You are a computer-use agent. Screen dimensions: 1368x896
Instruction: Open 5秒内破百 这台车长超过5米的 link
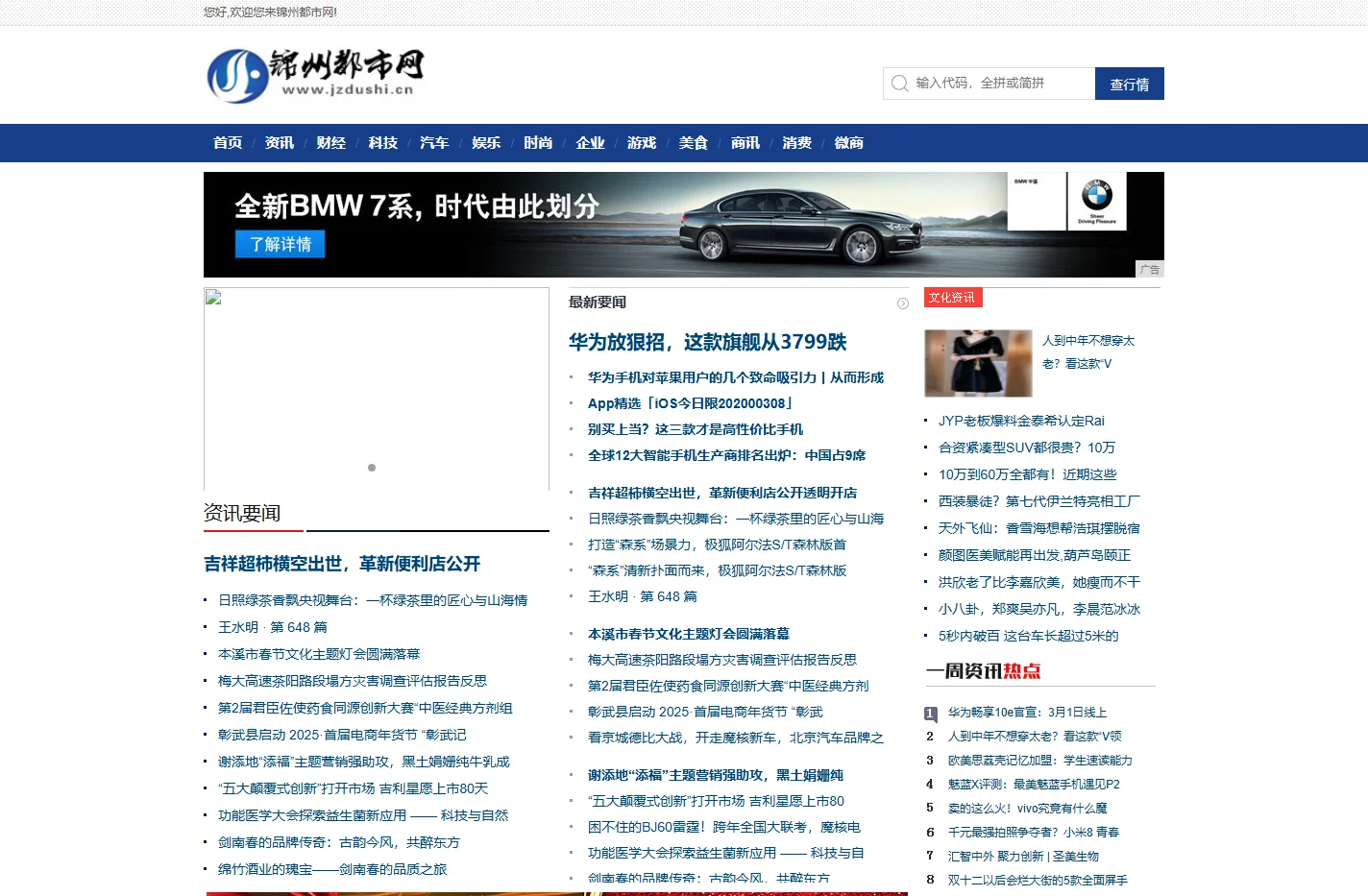click(x=1029, y=636)
